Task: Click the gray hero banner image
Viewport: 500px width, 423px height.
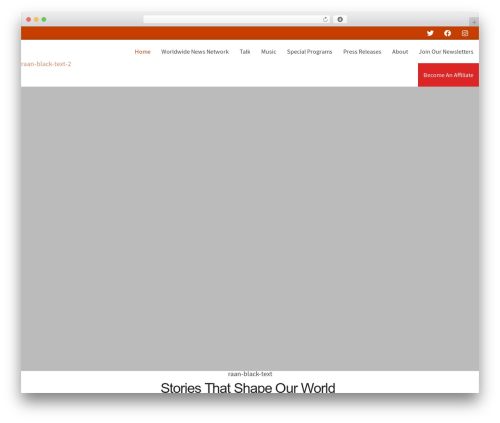Action: pyautogui.click(x=250, y=229)
